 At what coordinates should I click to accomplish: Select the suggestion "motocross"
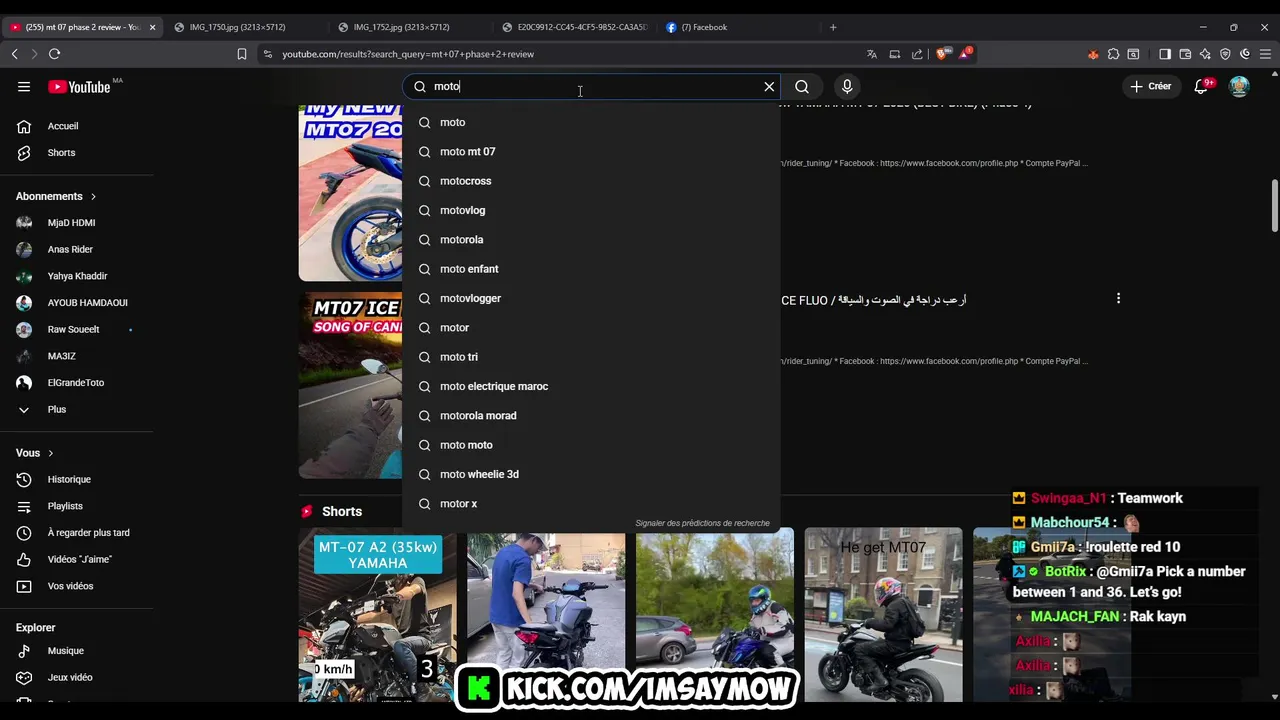click(590, 181)
